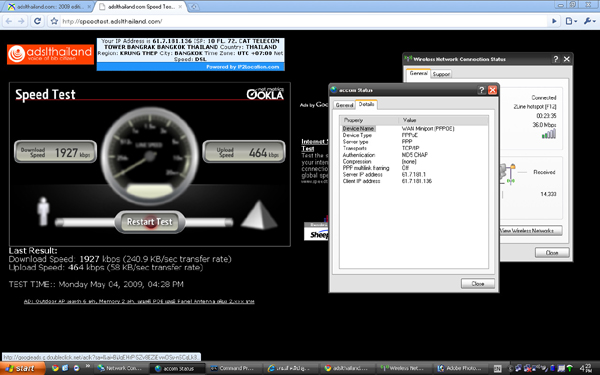Screen dimensions: 600x375
Task: Open the page menu icon
Action: point(571,21)
